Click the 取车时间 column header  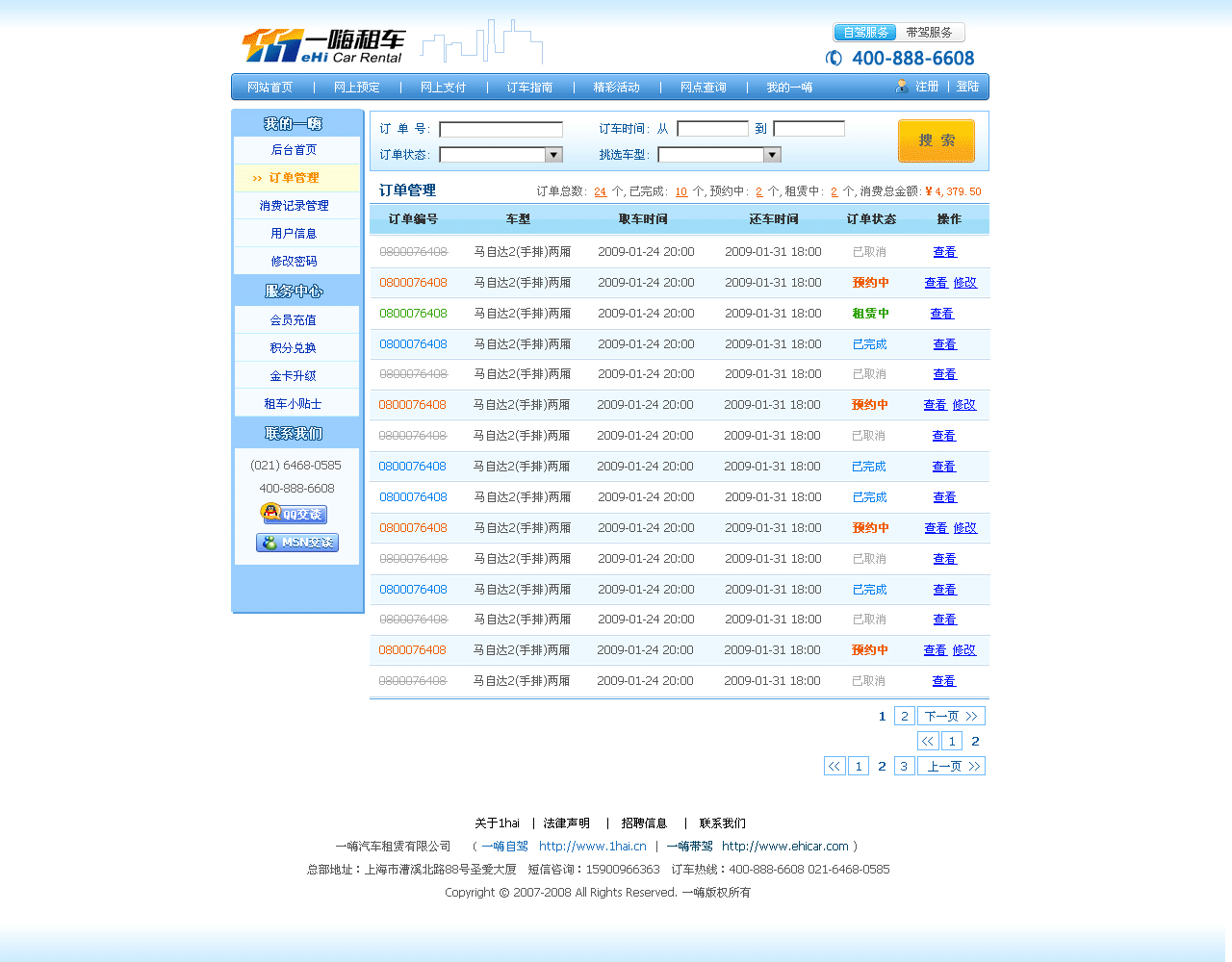[x=643, y=219]
